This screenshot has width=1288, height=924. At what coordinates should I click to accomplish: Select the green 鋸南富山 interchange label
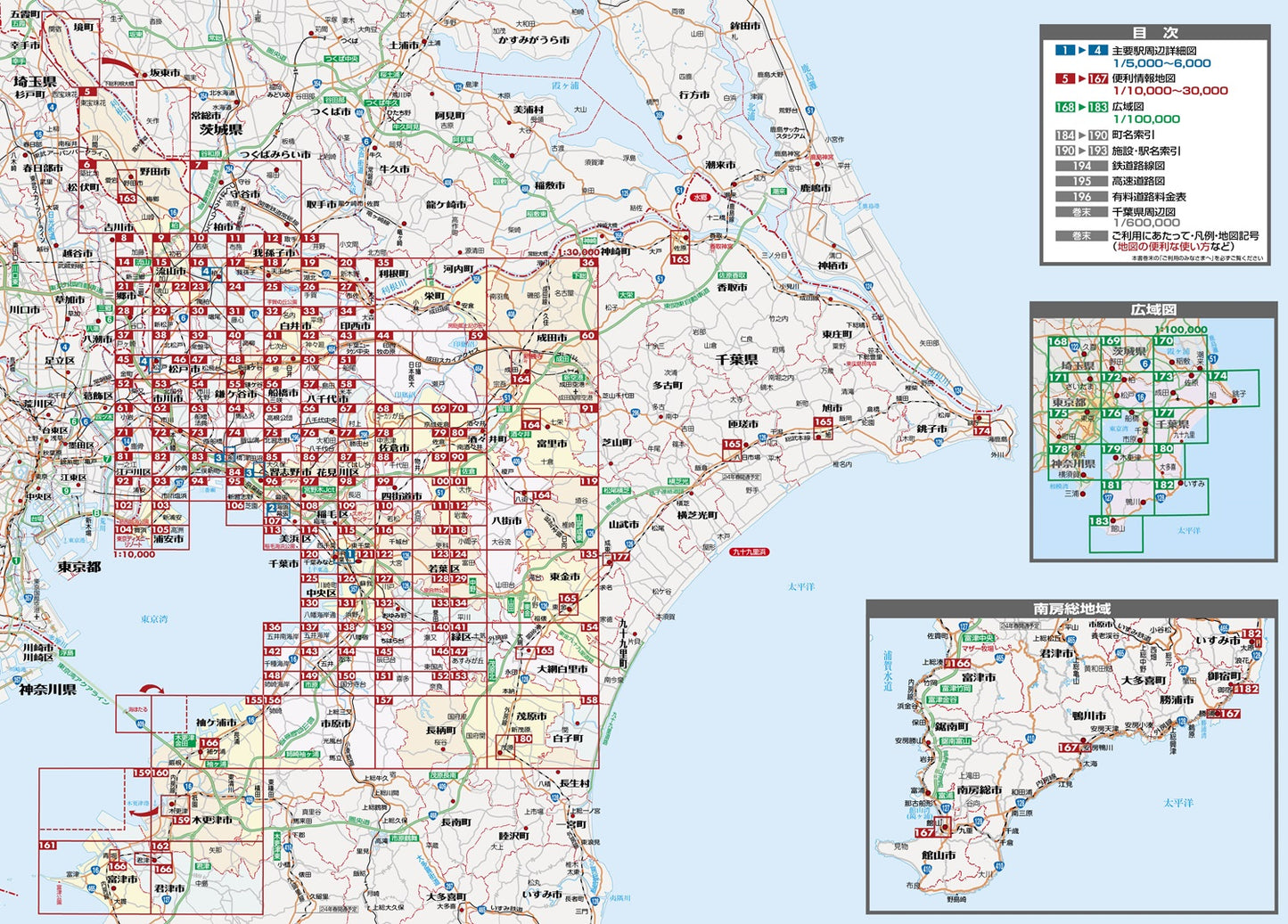(x=955, y=740)
